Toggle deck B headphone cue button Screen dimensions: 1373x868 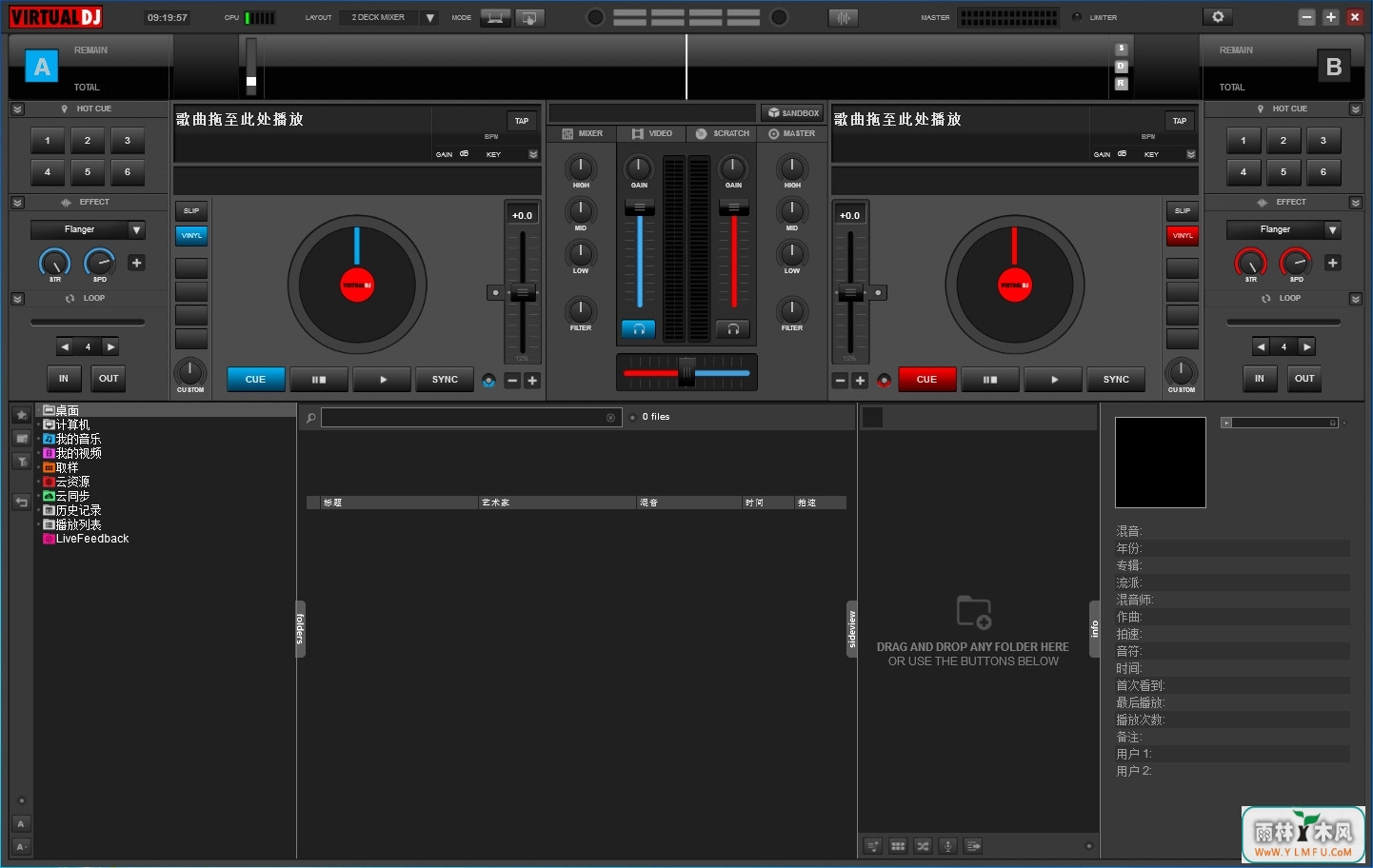(733, 329)
